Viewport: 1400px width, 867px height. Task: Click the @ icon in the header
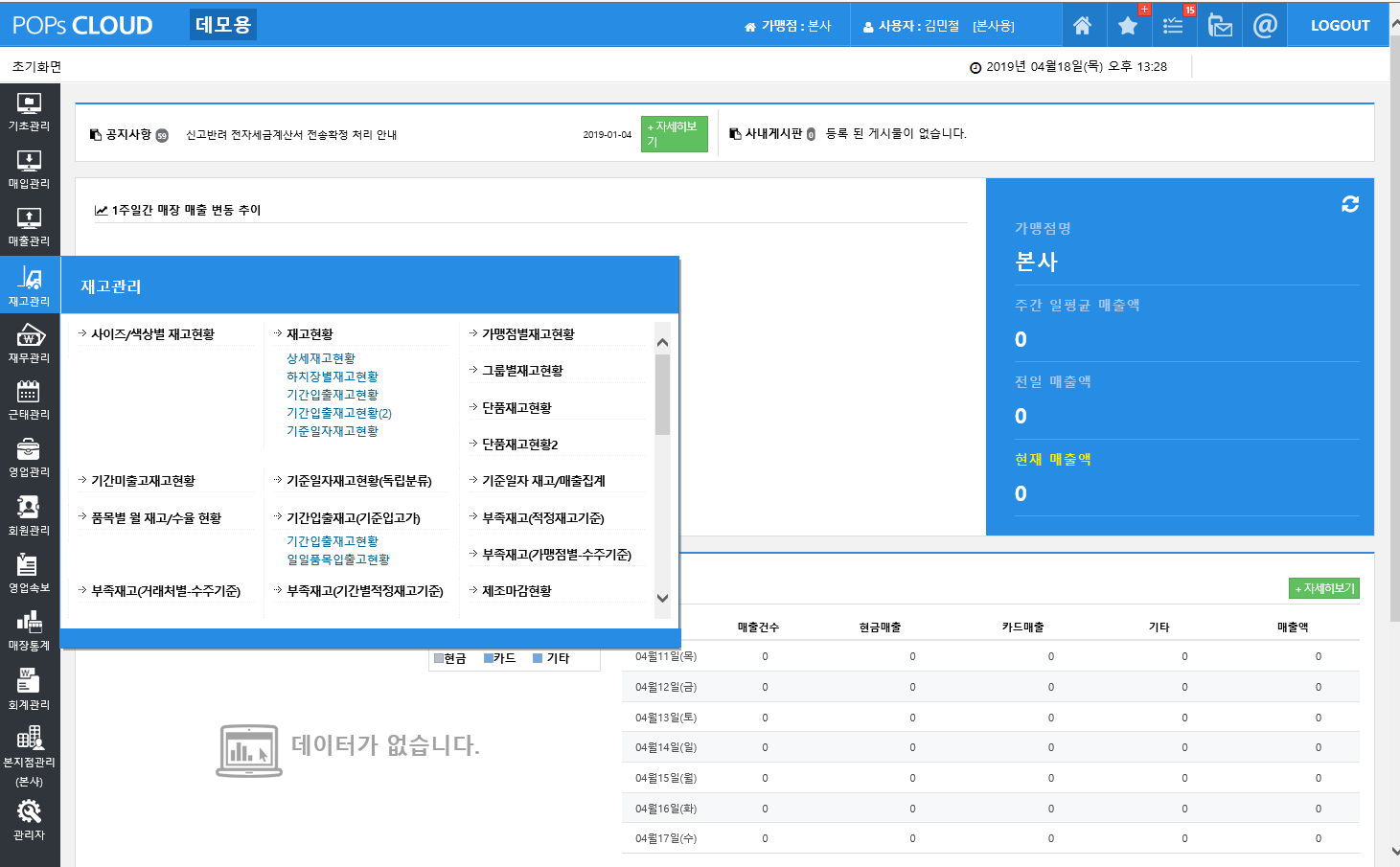point(1265,26)
